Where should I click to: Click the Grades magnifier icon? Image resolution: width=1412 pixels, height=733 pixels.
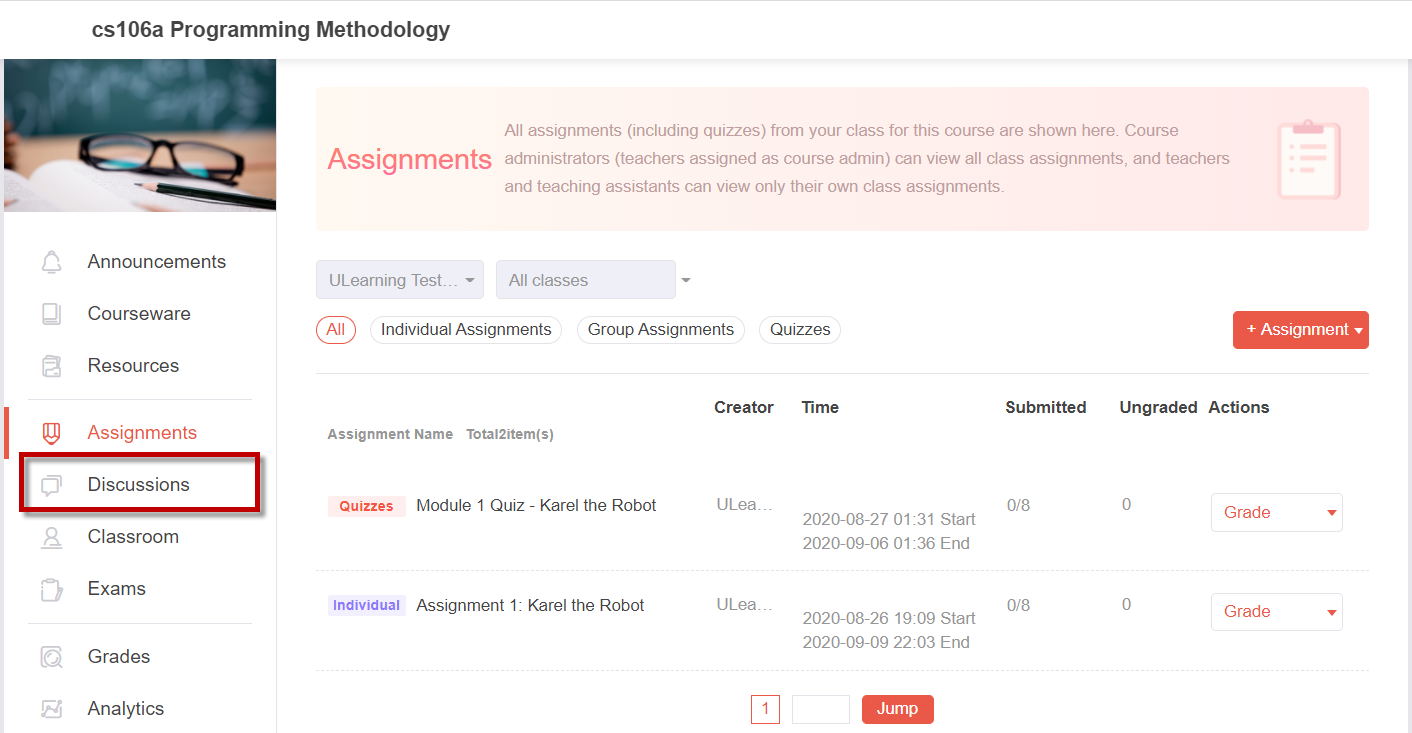51,657
